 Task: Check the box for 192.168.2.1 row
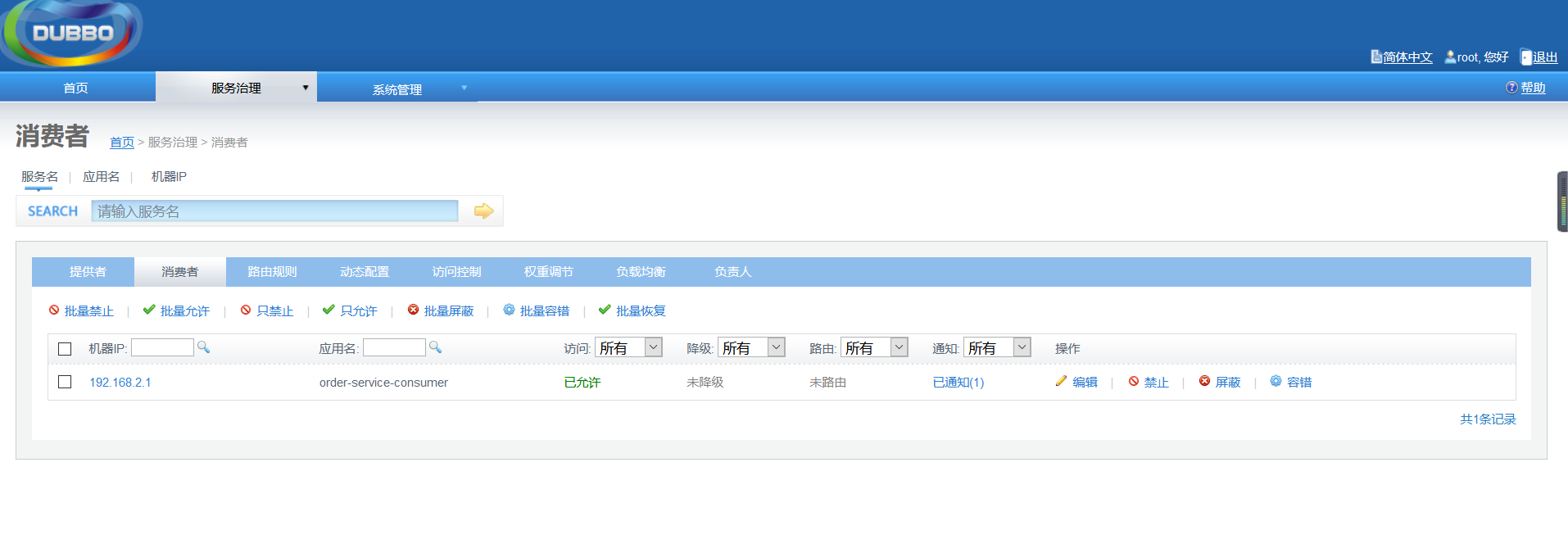pos(65,382)
